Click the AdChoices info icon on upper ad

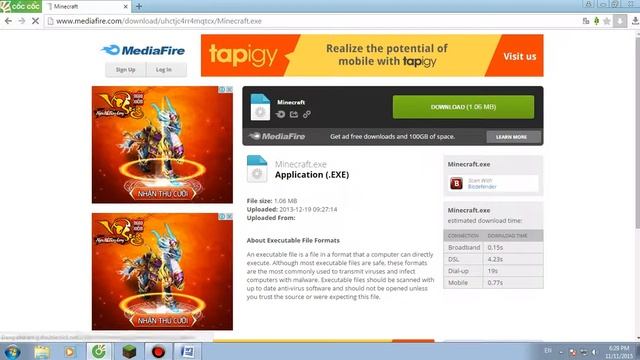(x=222, y=89)
